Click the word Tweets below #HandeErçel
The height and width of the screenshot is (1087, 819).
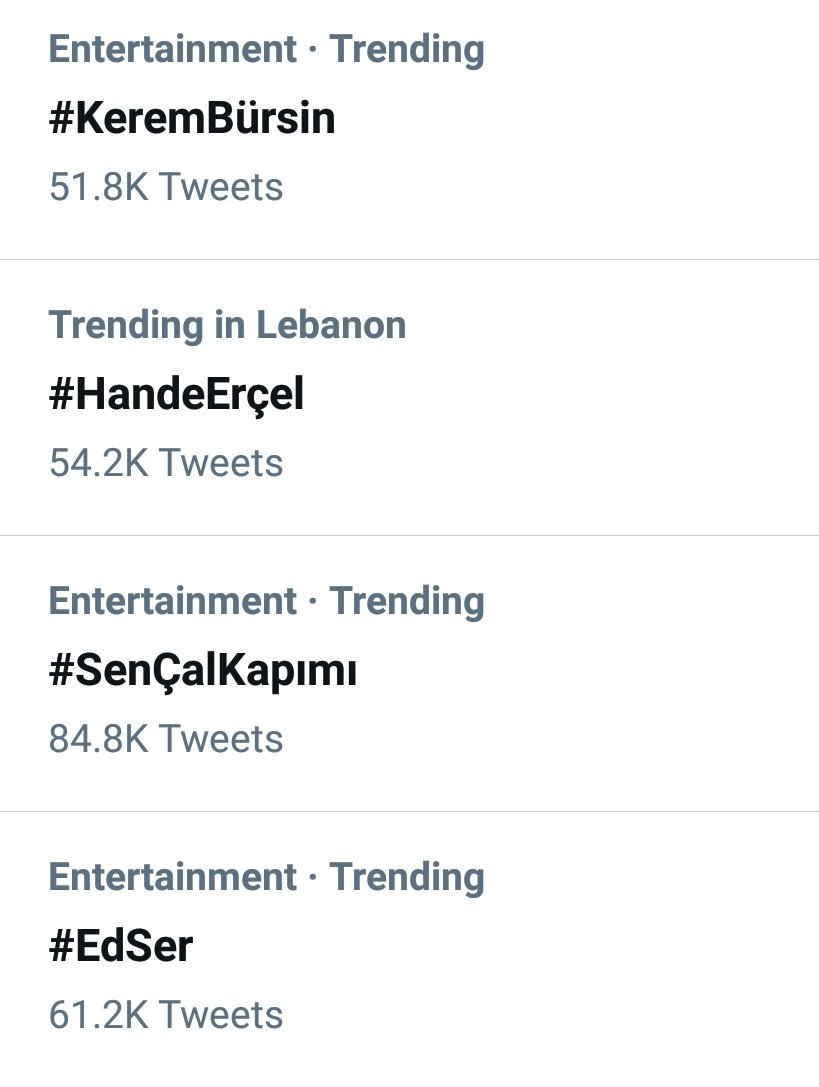pyautogui.click(x=221, y=463)
